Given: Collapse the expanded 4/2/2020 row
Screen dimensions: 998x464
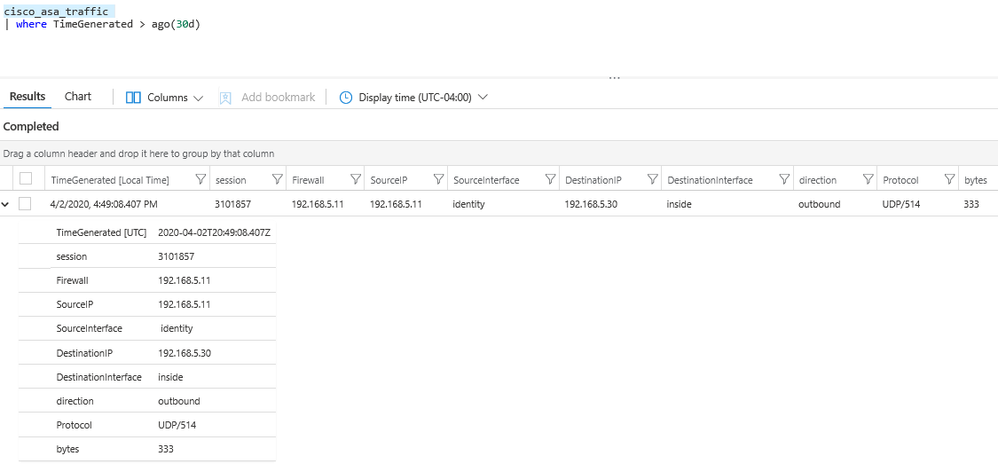Looking at the screenshot, I should click(6, 204).
